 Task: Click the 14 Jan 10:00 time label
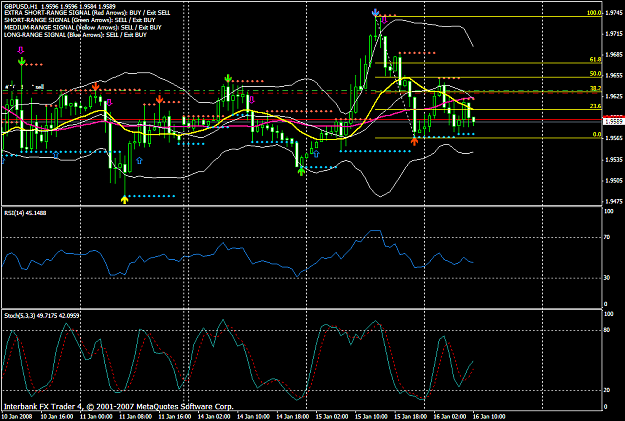coord(253,417)
